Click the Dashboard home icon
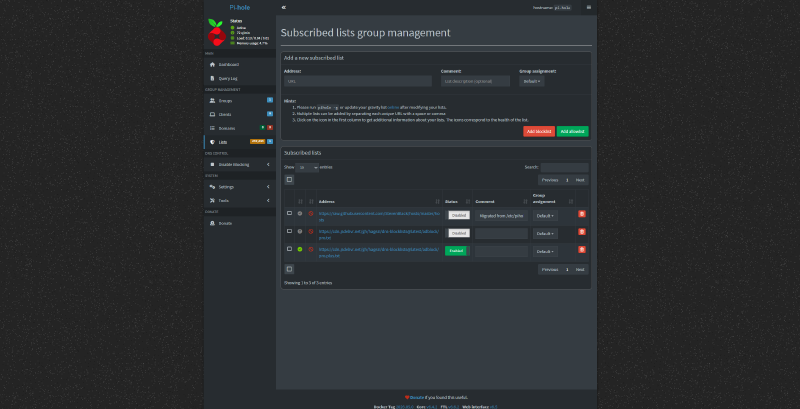 [212, 65]
